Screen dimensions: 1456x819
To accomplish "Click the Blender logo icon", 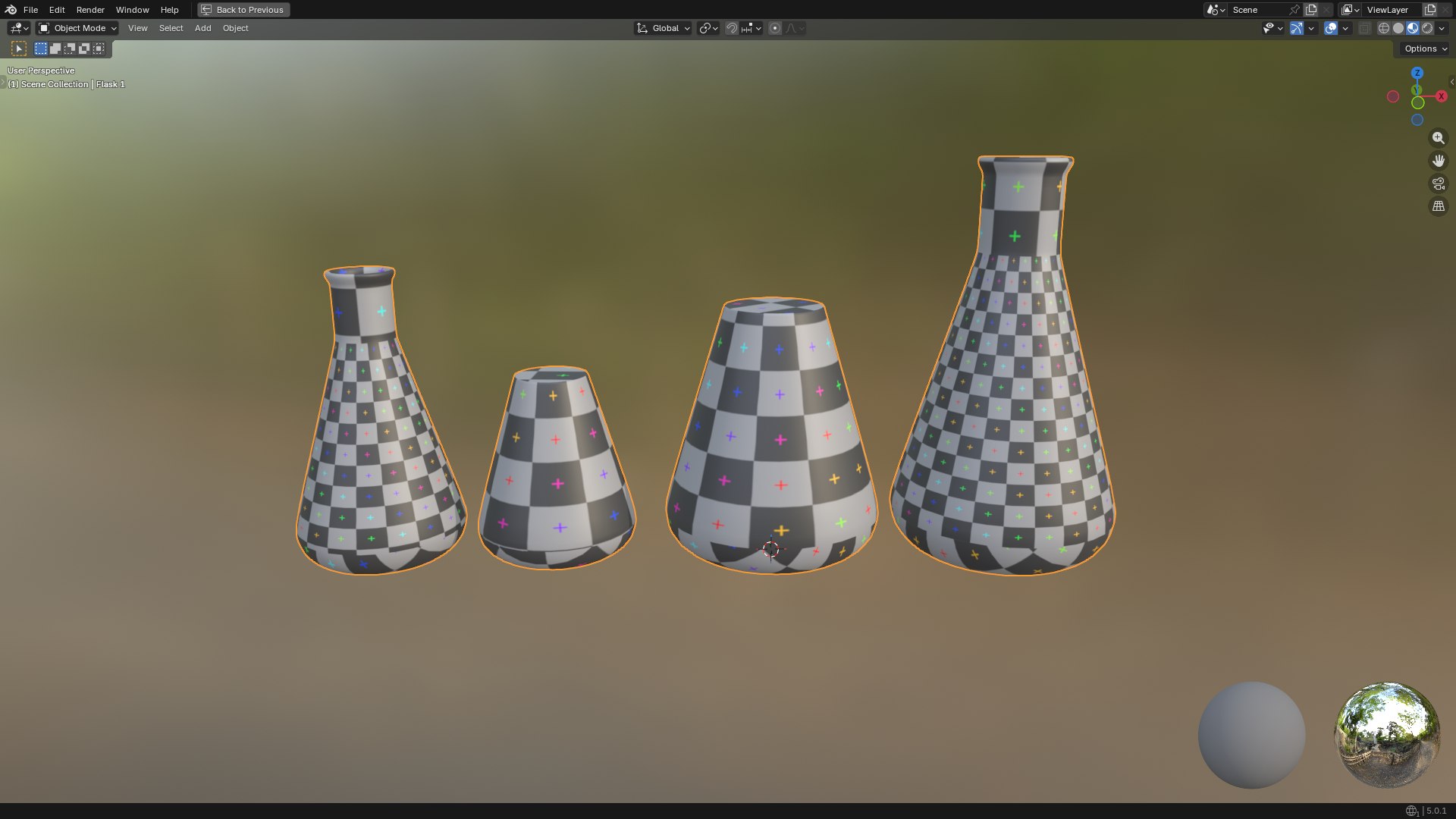I will coord(11,10).
